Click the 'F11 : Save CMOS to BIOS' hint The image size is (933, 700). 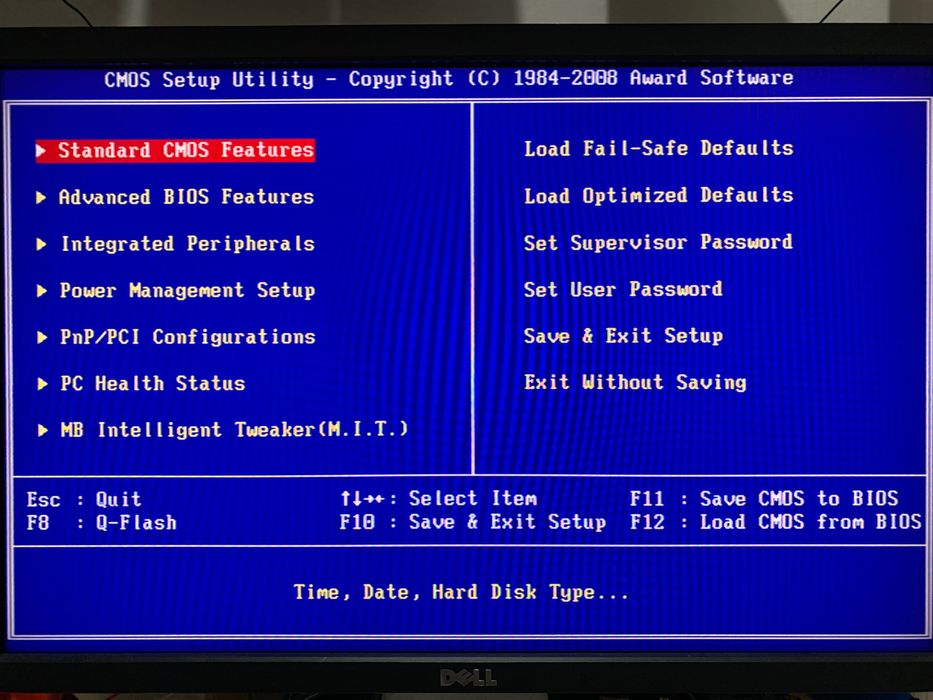(764, 498)
